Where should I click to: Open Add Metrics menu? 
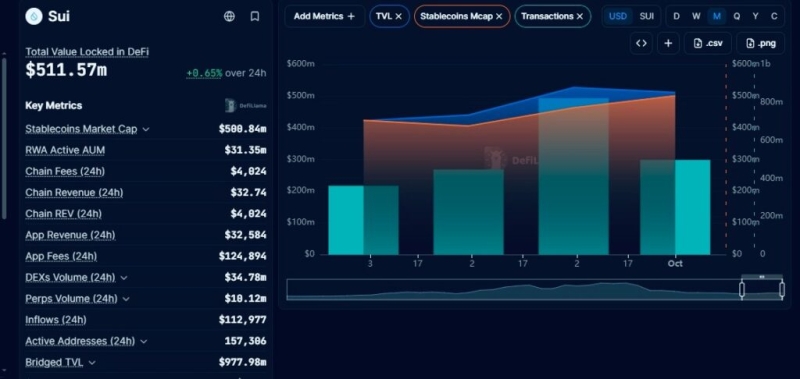(324, 16)
